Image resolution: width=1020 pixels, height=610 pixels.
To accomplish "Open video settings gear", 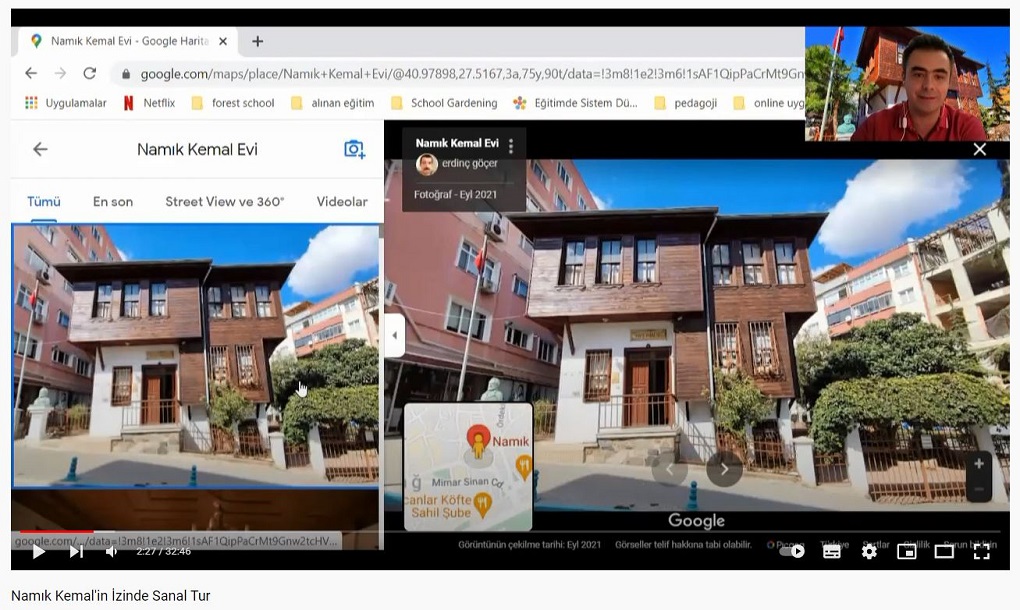I will (869, 552).
